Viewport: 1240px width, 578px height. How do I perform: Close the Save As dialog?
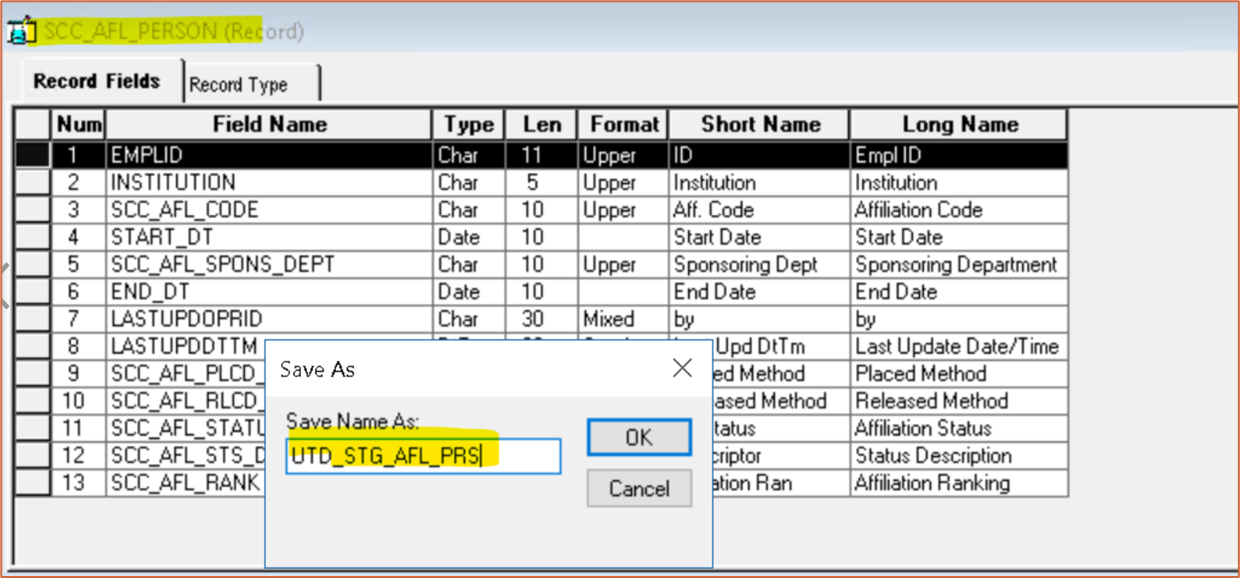tap(682, 369)
